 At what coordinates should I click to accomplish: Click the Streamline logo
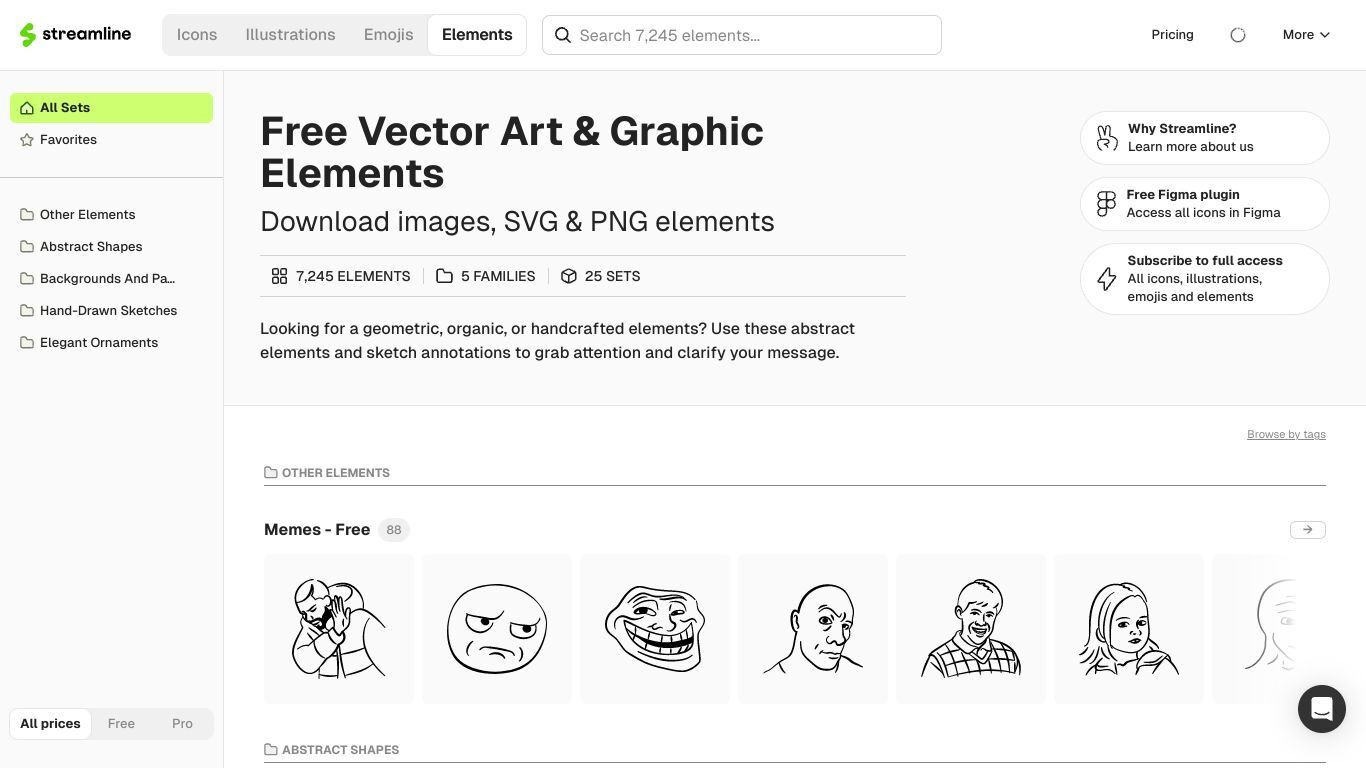(x=75, y=34)
